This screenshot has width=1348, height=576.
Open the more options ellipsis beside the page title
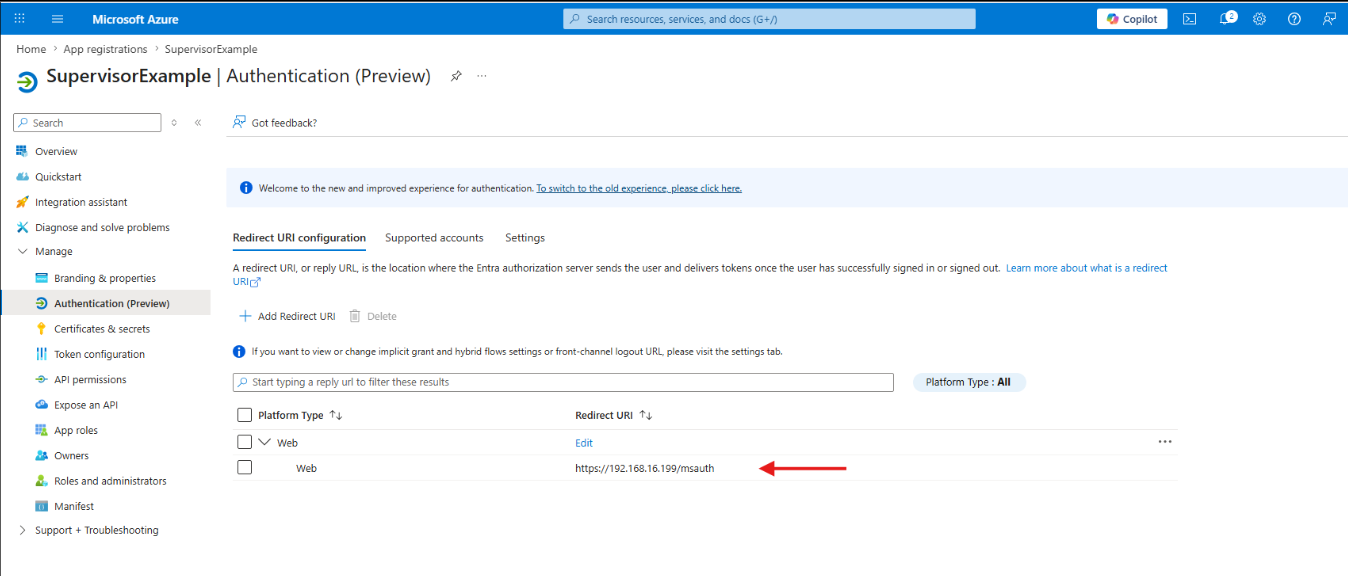click(482, 76)
